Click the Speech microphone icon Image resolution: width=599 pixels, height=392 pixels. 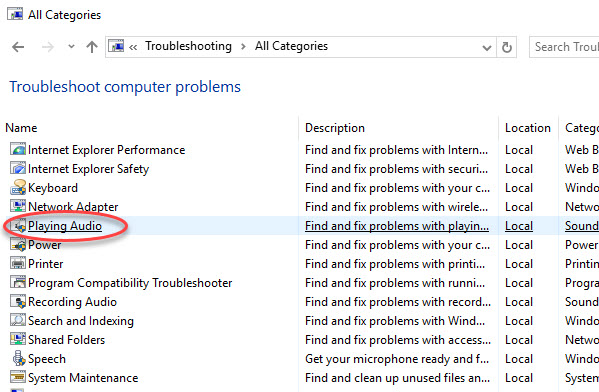point(18,358)
